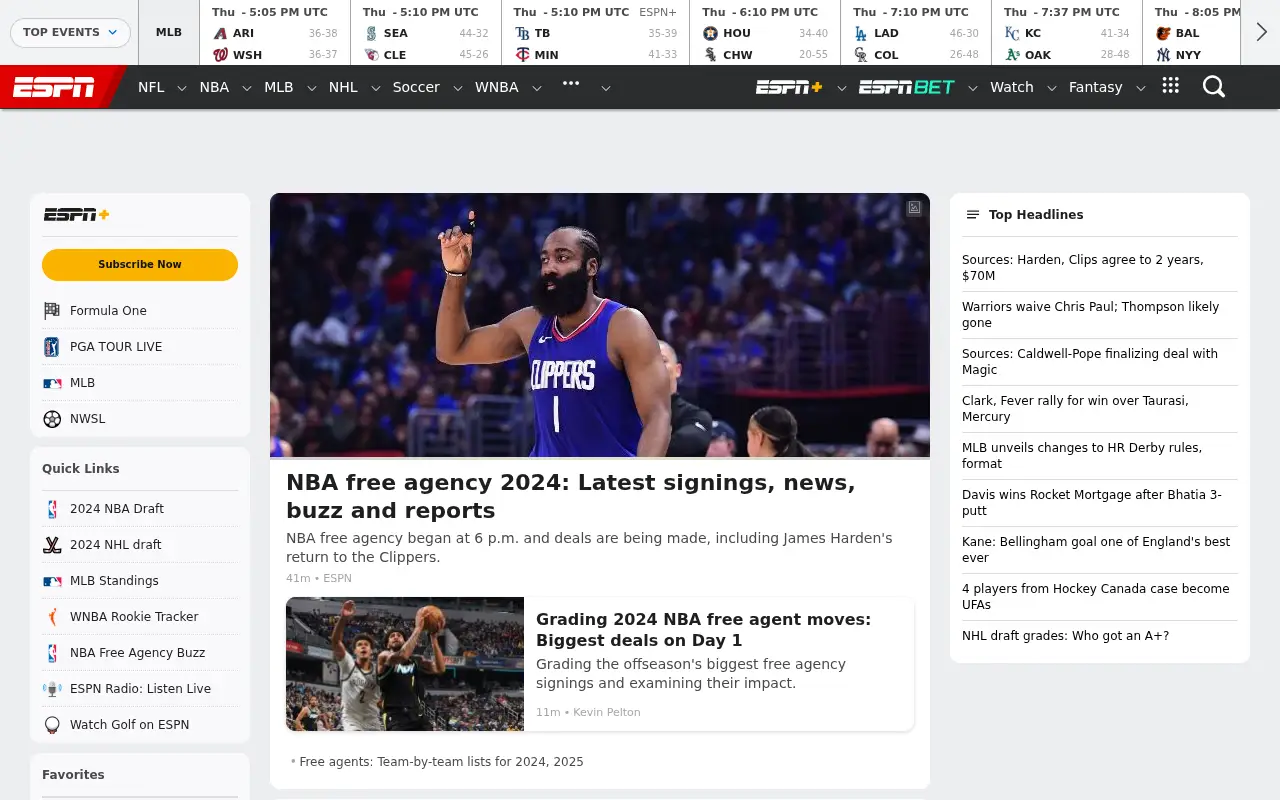Expand the NFL menu chevron

click(182, 88)
